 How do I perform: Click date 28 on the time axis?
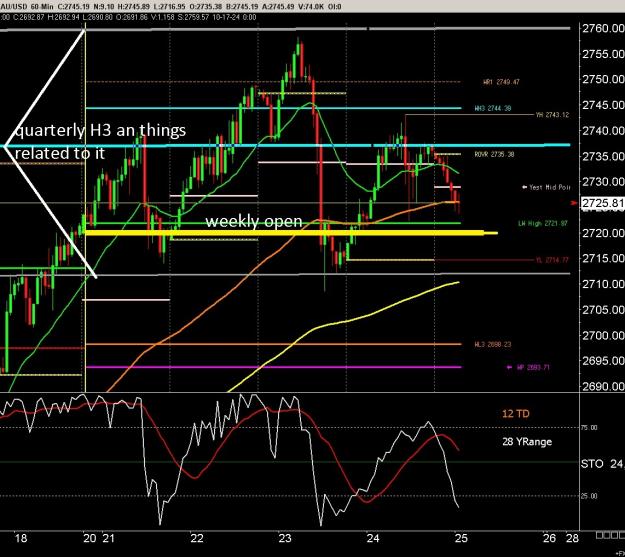click(x=572, y=538)
